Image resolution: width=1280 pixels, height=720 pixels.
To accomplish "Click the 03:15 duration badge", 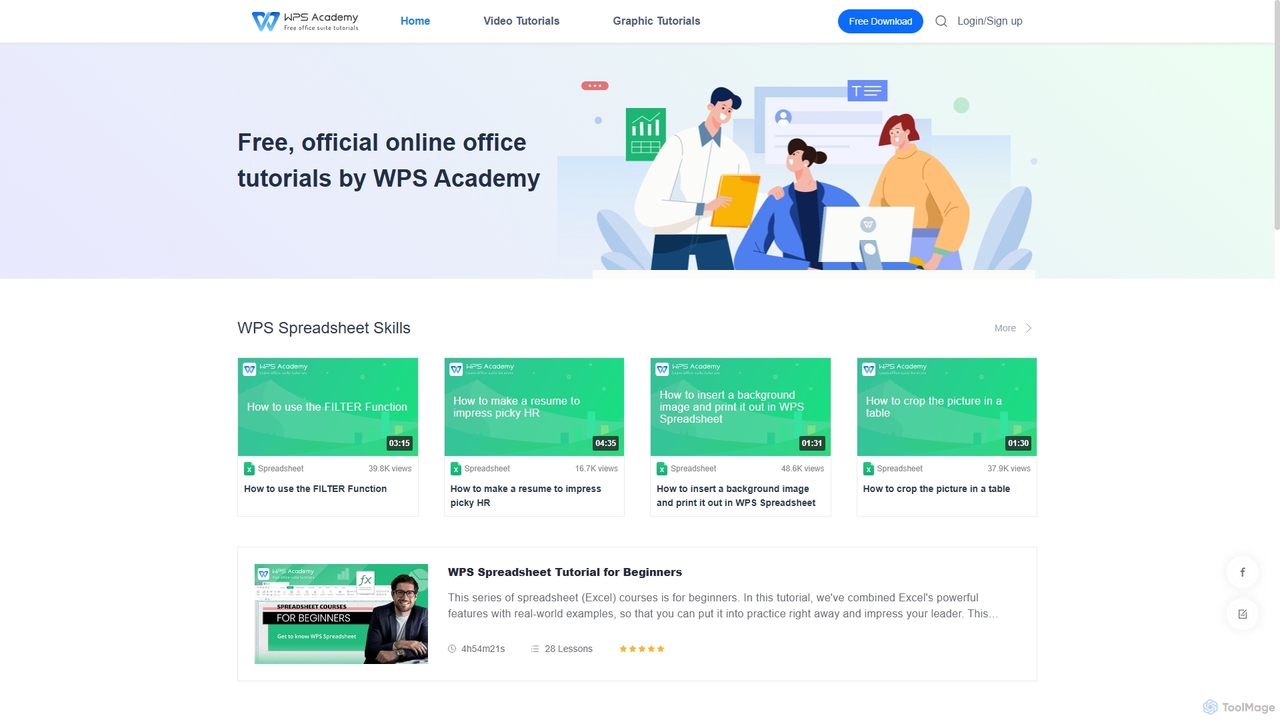I will (x=400, y=443).
